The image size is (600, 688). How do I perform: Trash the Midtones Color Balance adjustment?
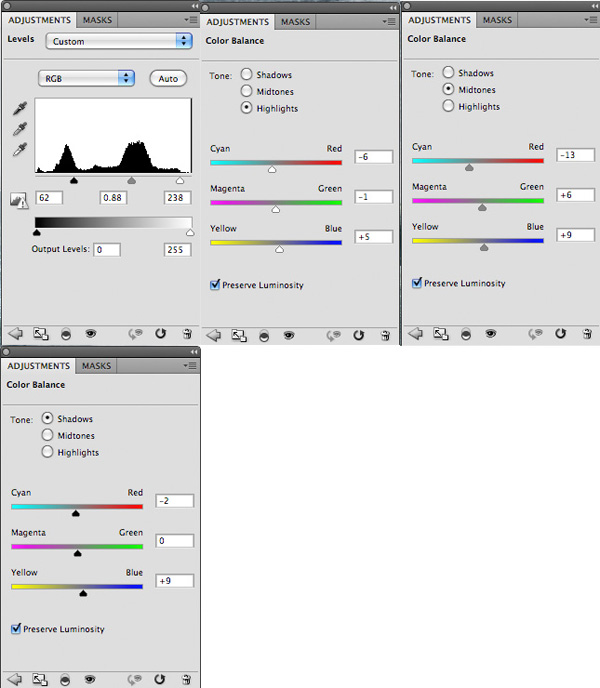[587, 334]
